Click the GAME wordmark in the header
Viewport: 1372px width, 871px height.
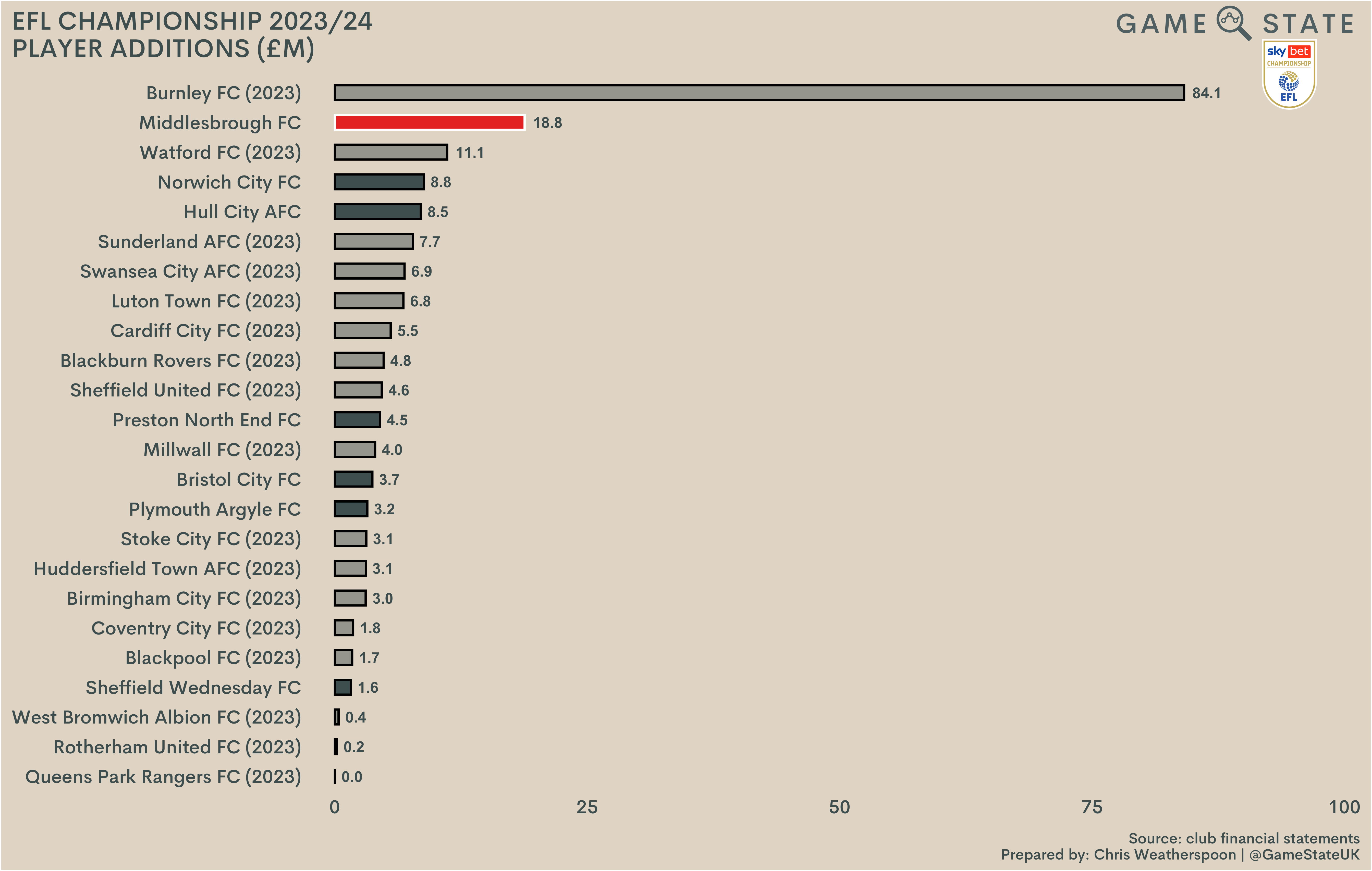pyautogui.click(x=1161, y=24)
